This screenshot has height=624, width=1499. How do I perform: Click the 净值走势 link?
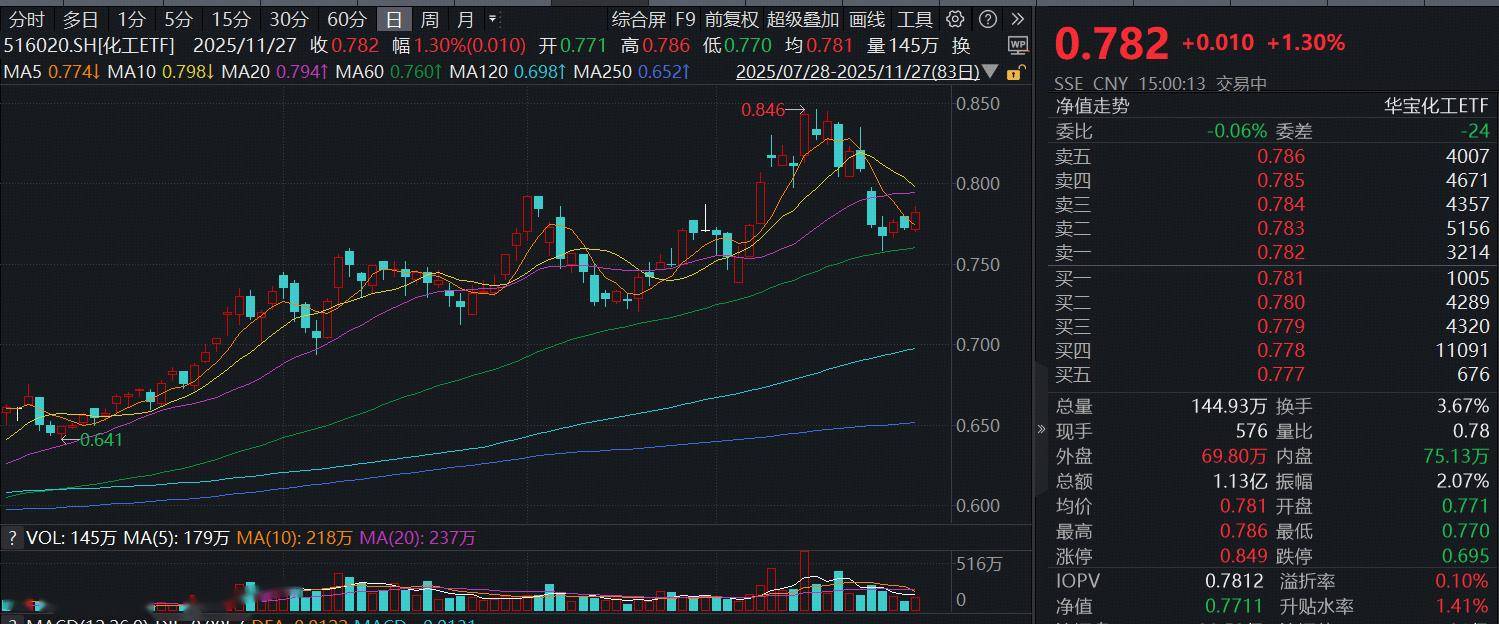[1092, 106]
